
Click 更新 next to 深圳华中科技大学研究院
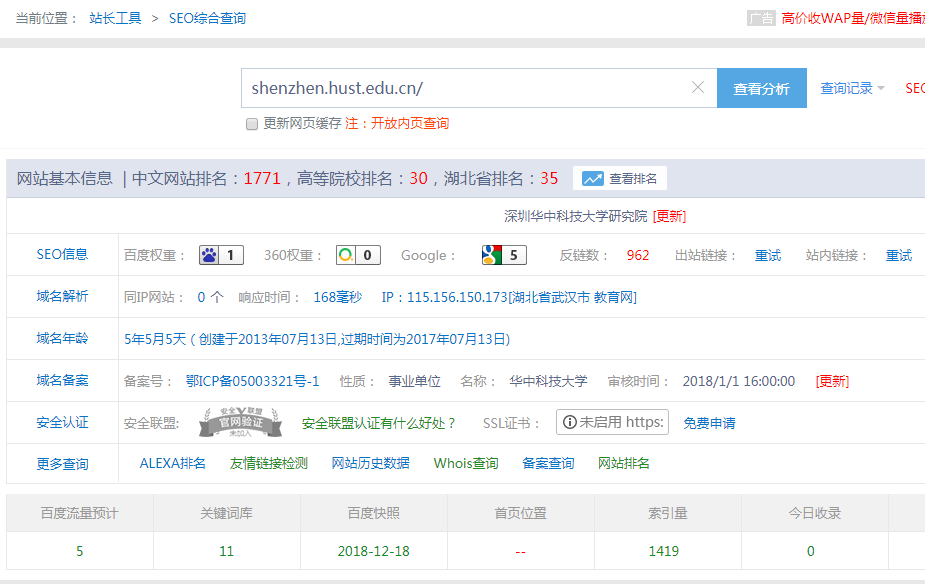[670, 216]
